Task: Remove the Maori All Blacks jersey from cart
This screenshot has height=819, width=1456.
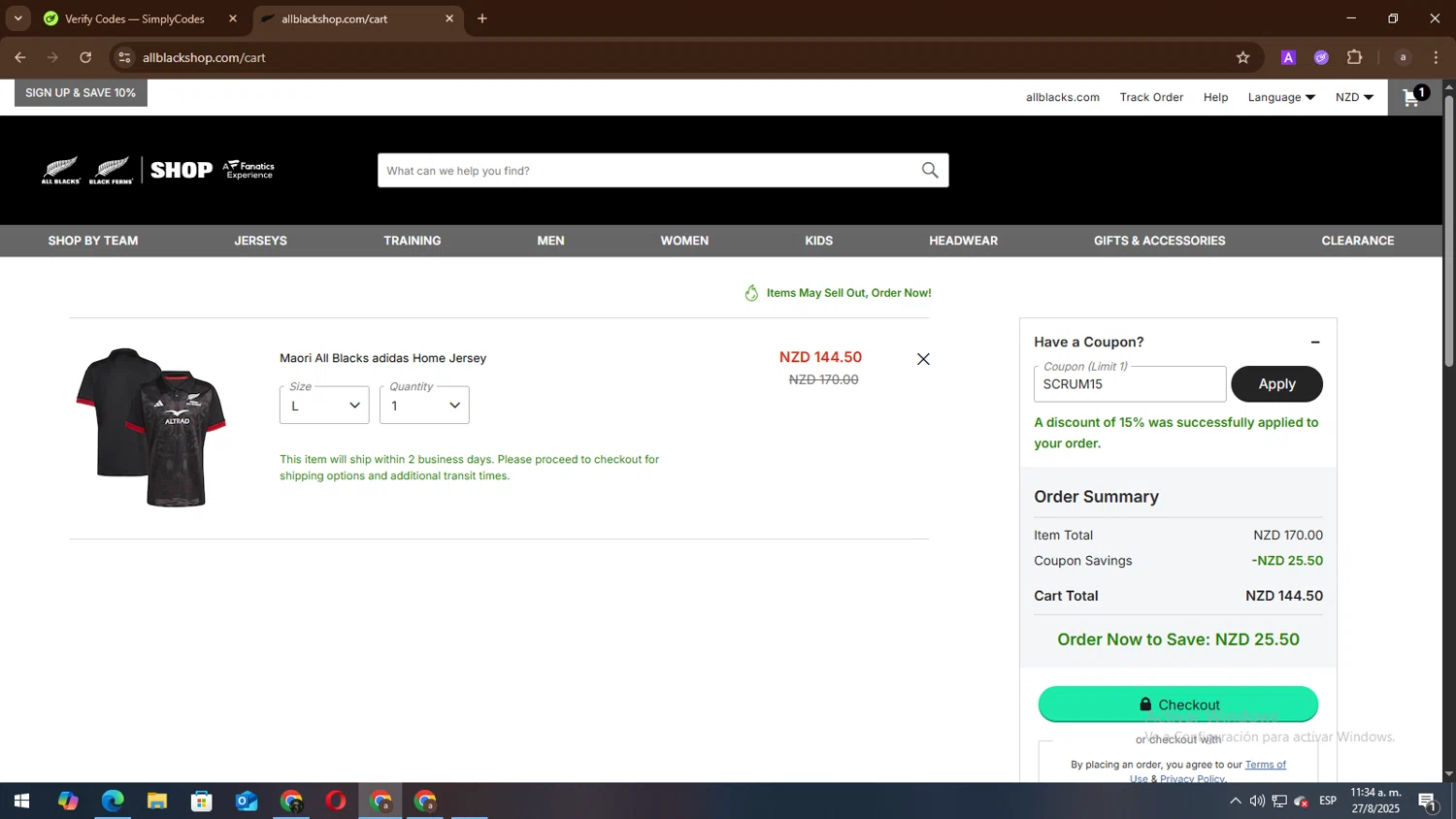Action: tap(923, 359)
